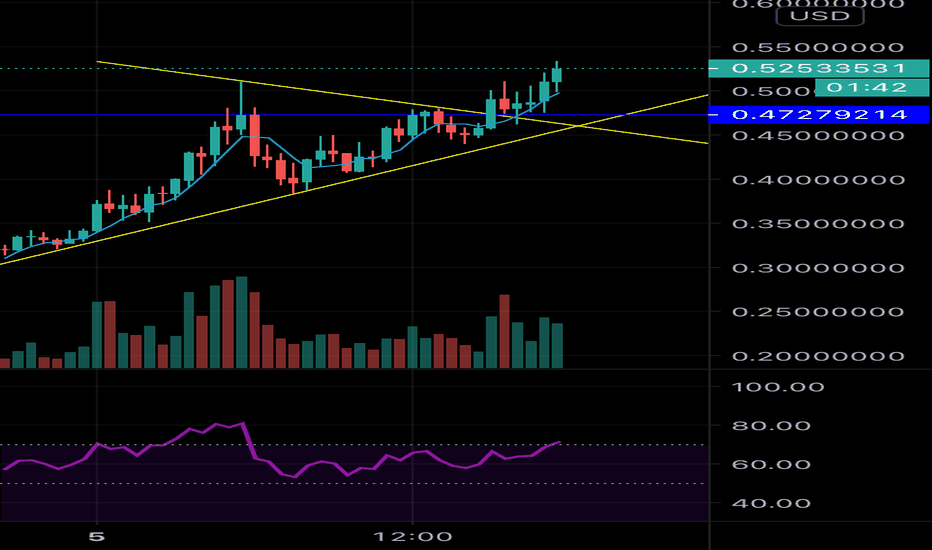Click the 0.35000000 price axis label

coord(818,224)
